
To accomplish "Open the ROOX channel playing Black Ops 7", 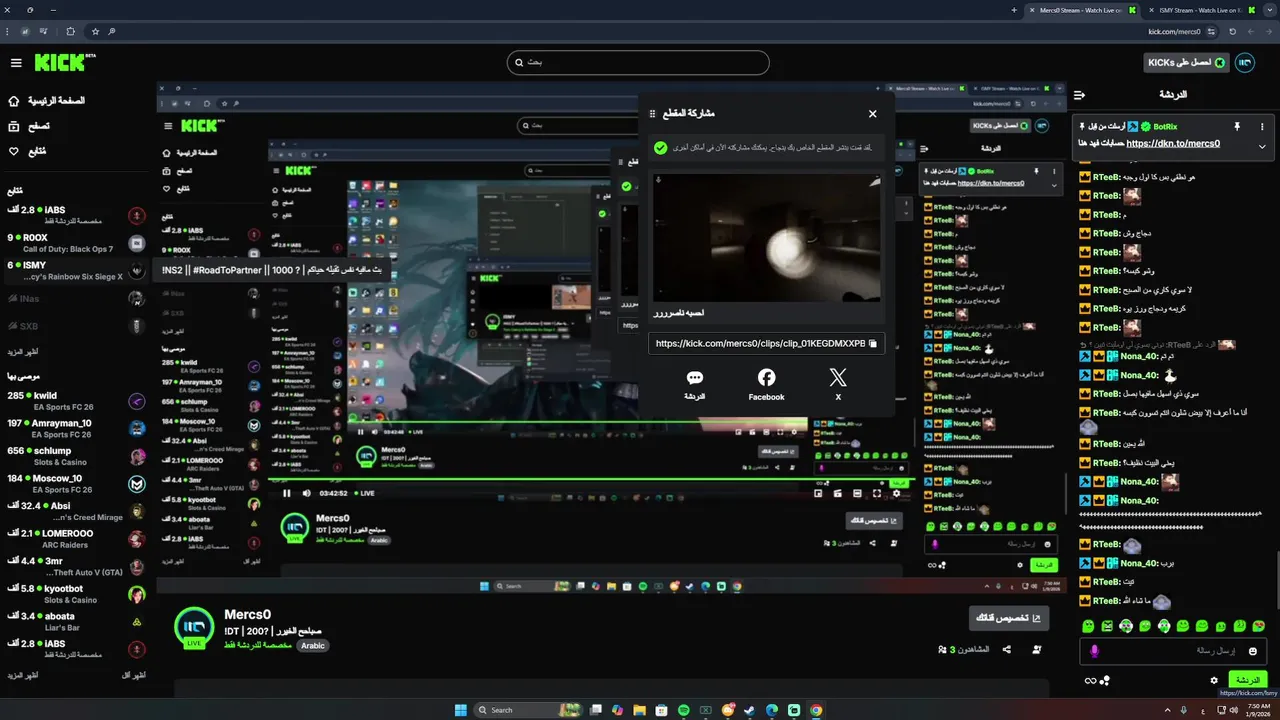I will click(76, 243).
